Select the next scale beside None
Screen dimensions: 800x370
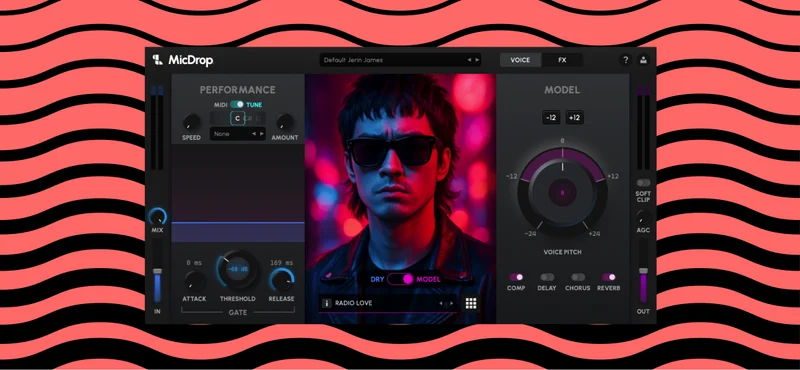point(261,134)
